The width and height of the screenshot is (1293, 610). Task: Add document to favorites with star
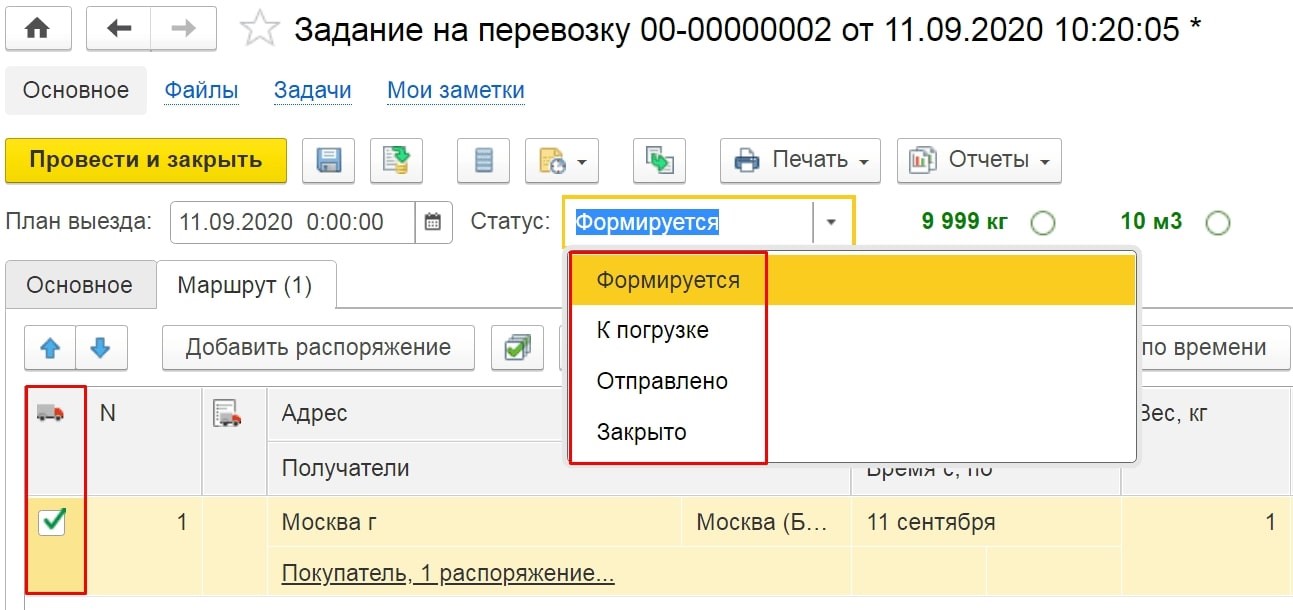260,30
